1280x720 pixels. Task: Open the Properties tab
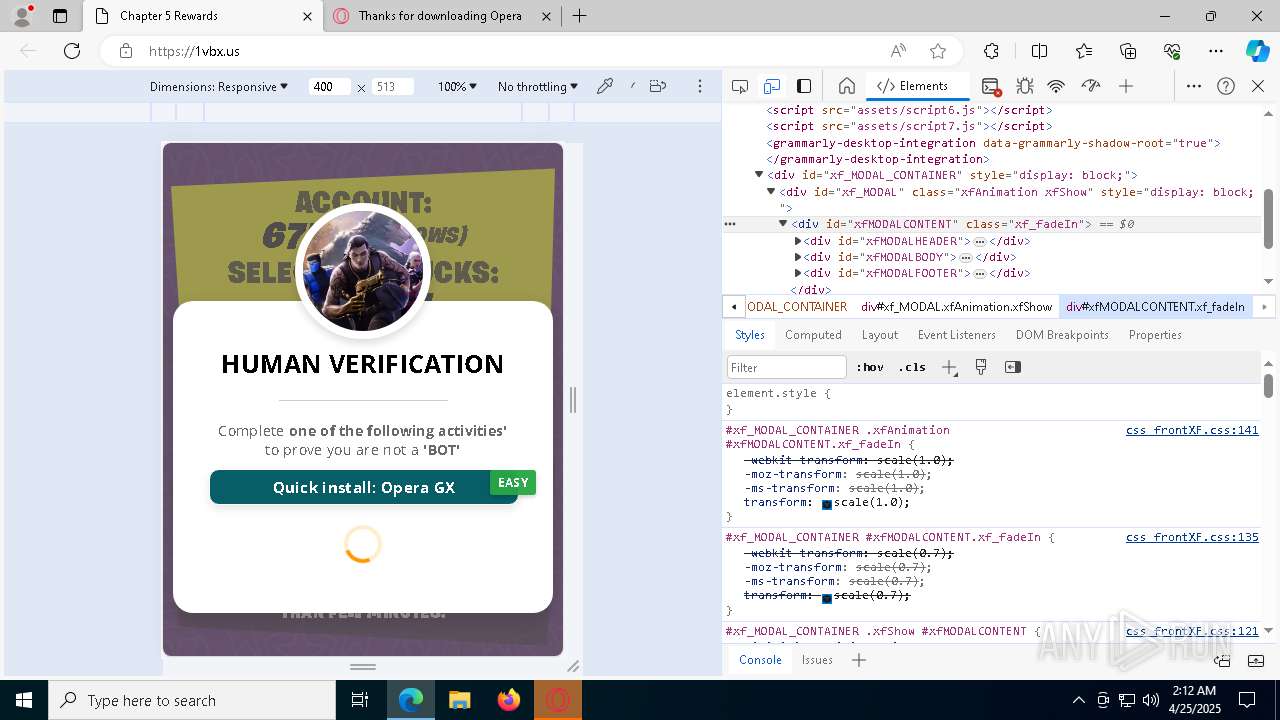[1155, 335]
